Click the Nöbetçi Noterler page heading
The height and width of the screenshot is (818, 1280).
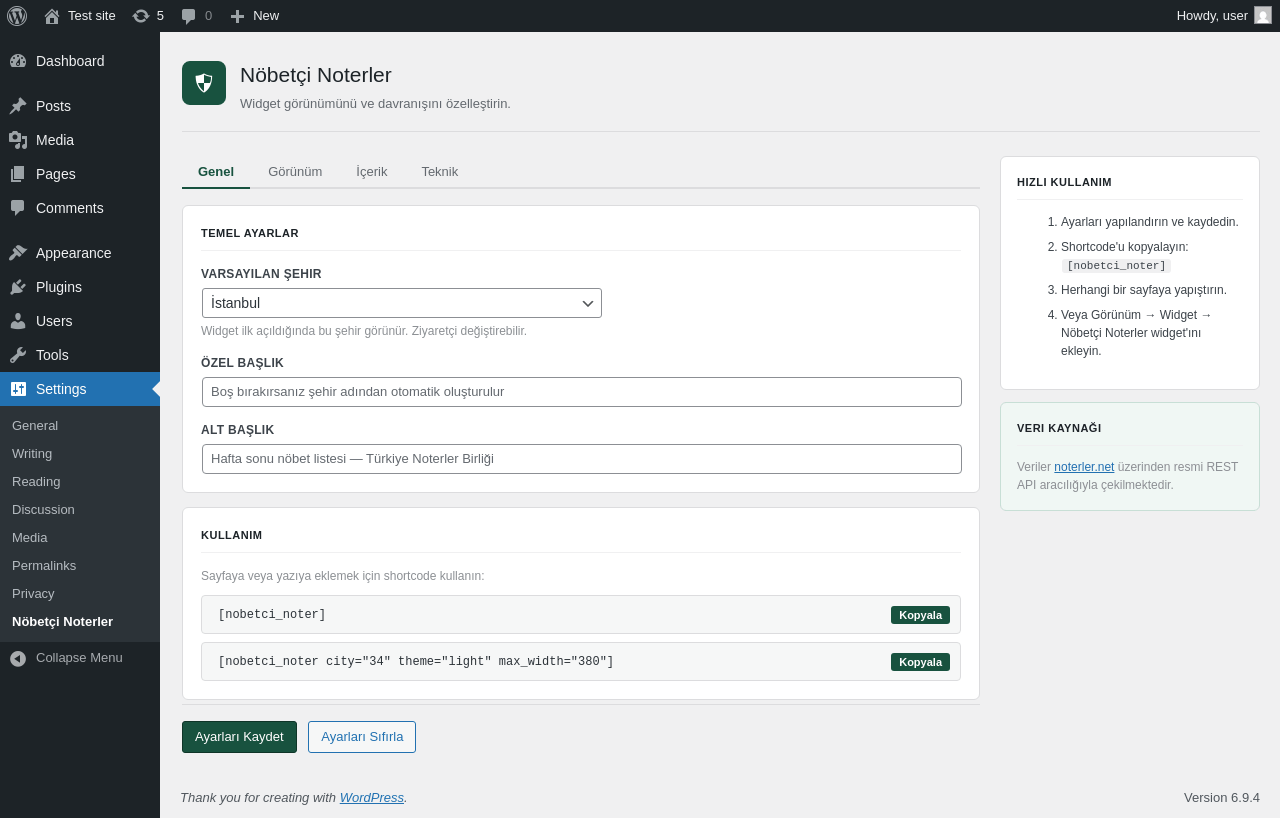316,75
